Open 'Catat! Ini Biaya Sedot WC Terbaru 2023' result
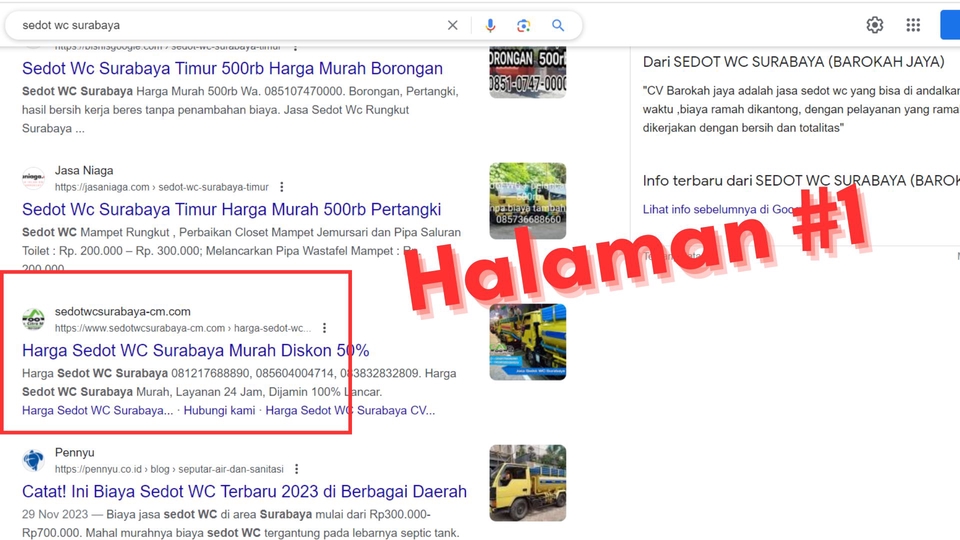Screen dimensions: 960x540 pos(244,491)
